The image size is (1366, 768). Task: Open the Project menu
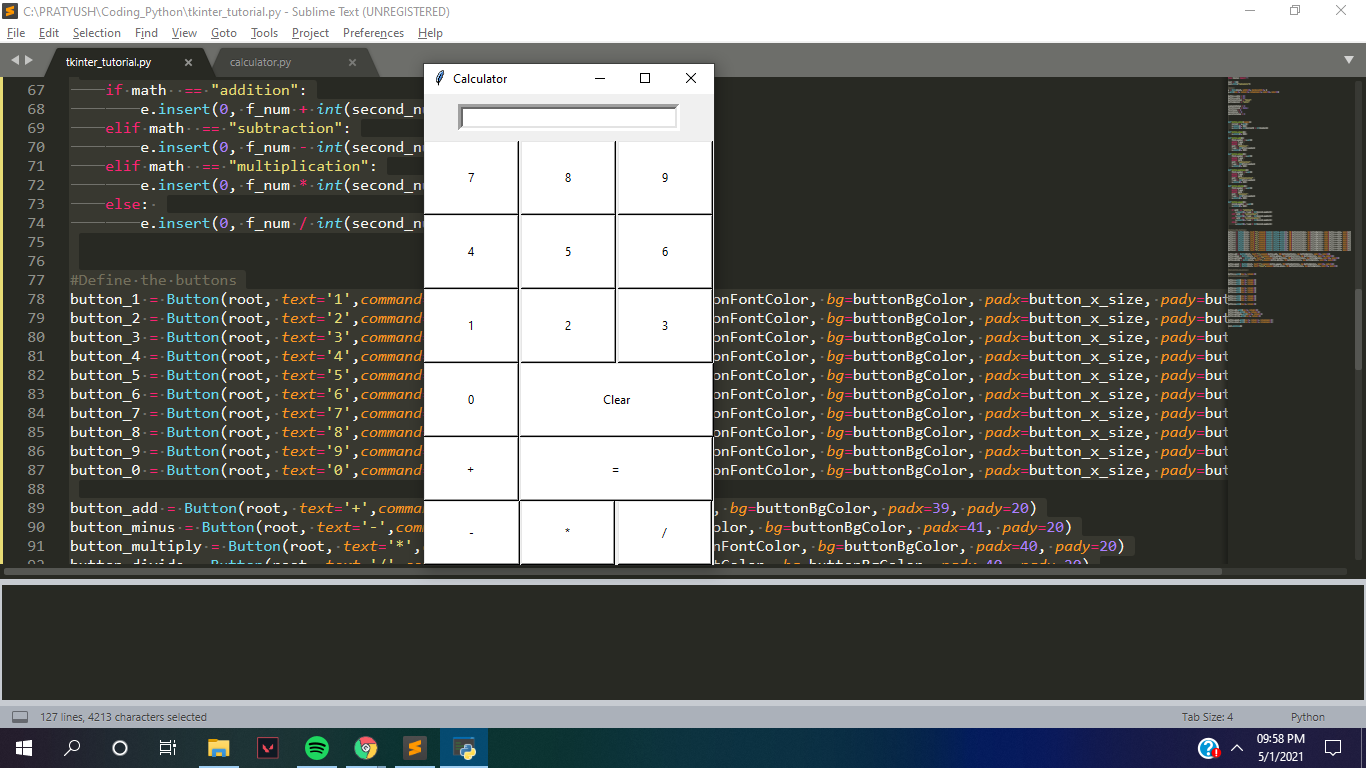tap(310, 33)
